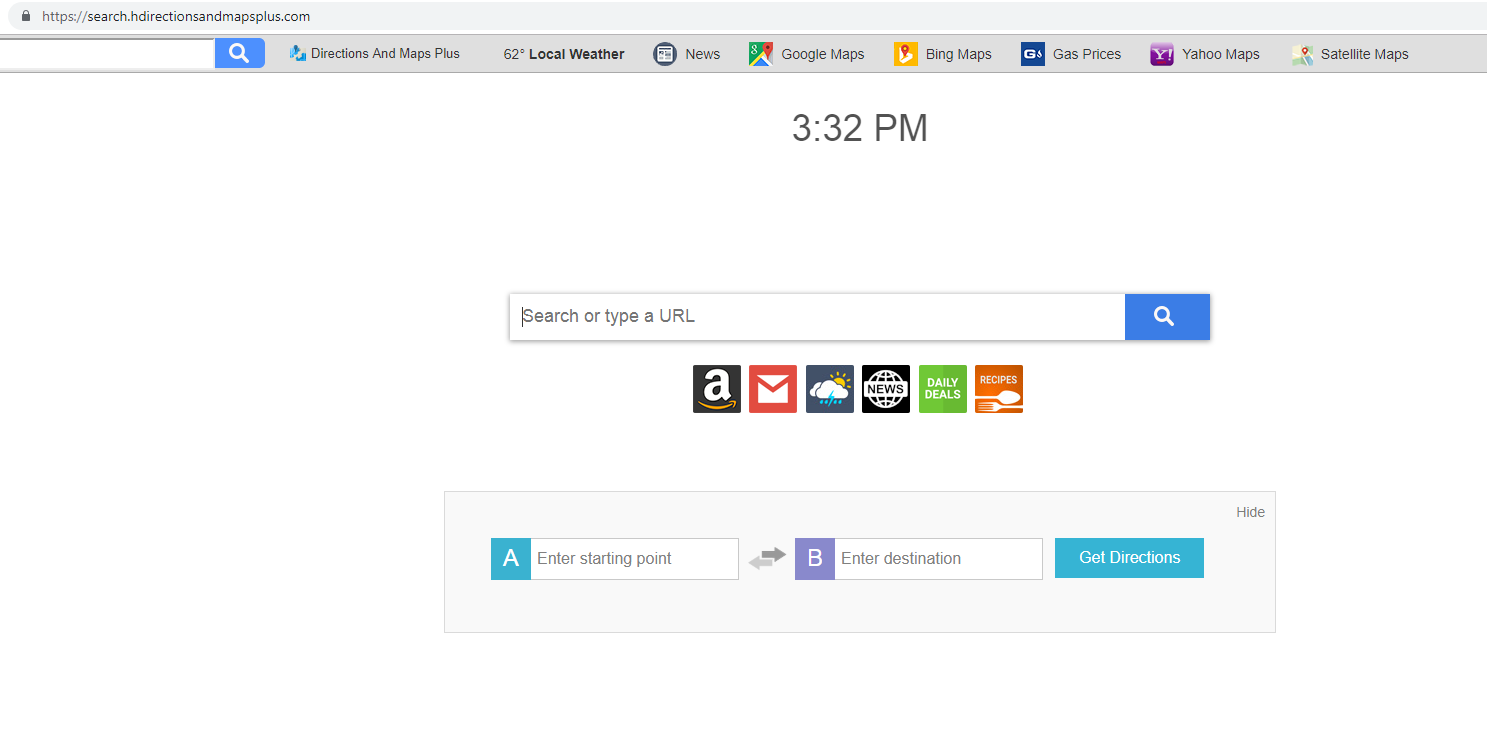Viewport: 1487px width, 744px height.
Task: Click the Gas Prices toolbar icon
Action: [1033, 54]
